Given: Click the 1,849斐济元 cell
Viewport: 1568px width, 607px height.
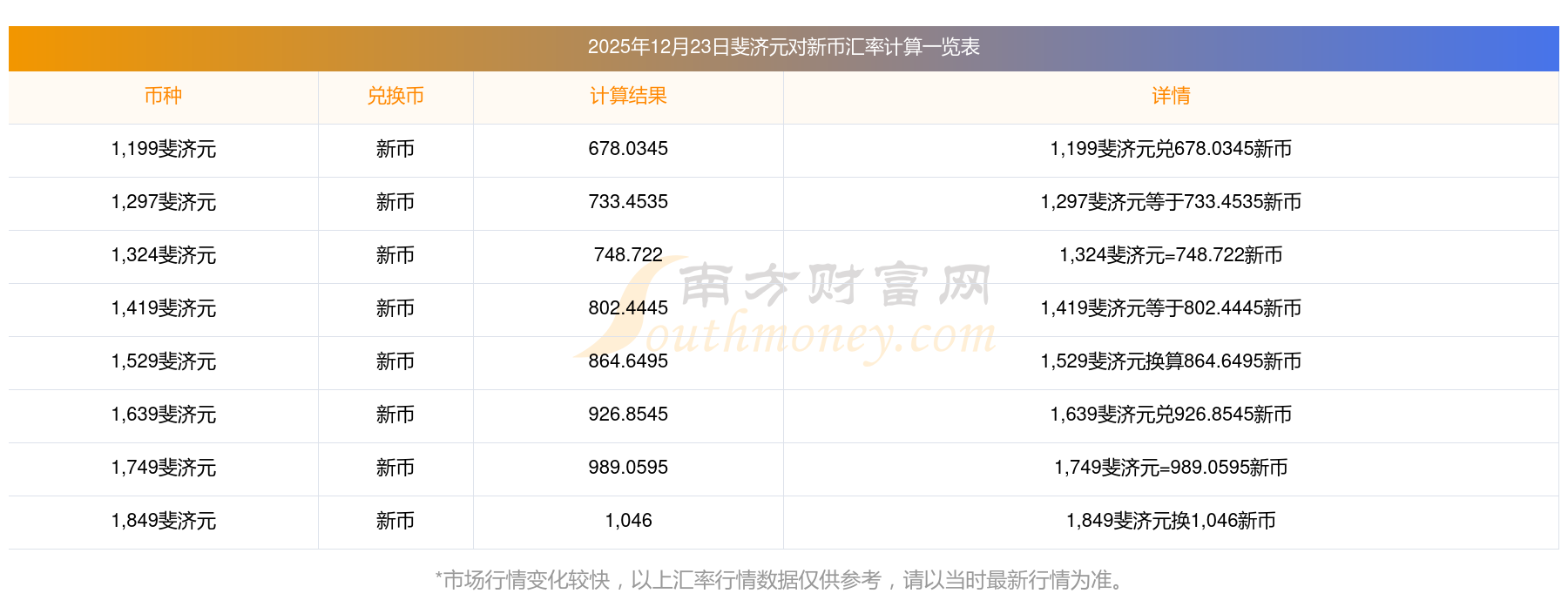Looking at the screenshot, I should (163, 521).
